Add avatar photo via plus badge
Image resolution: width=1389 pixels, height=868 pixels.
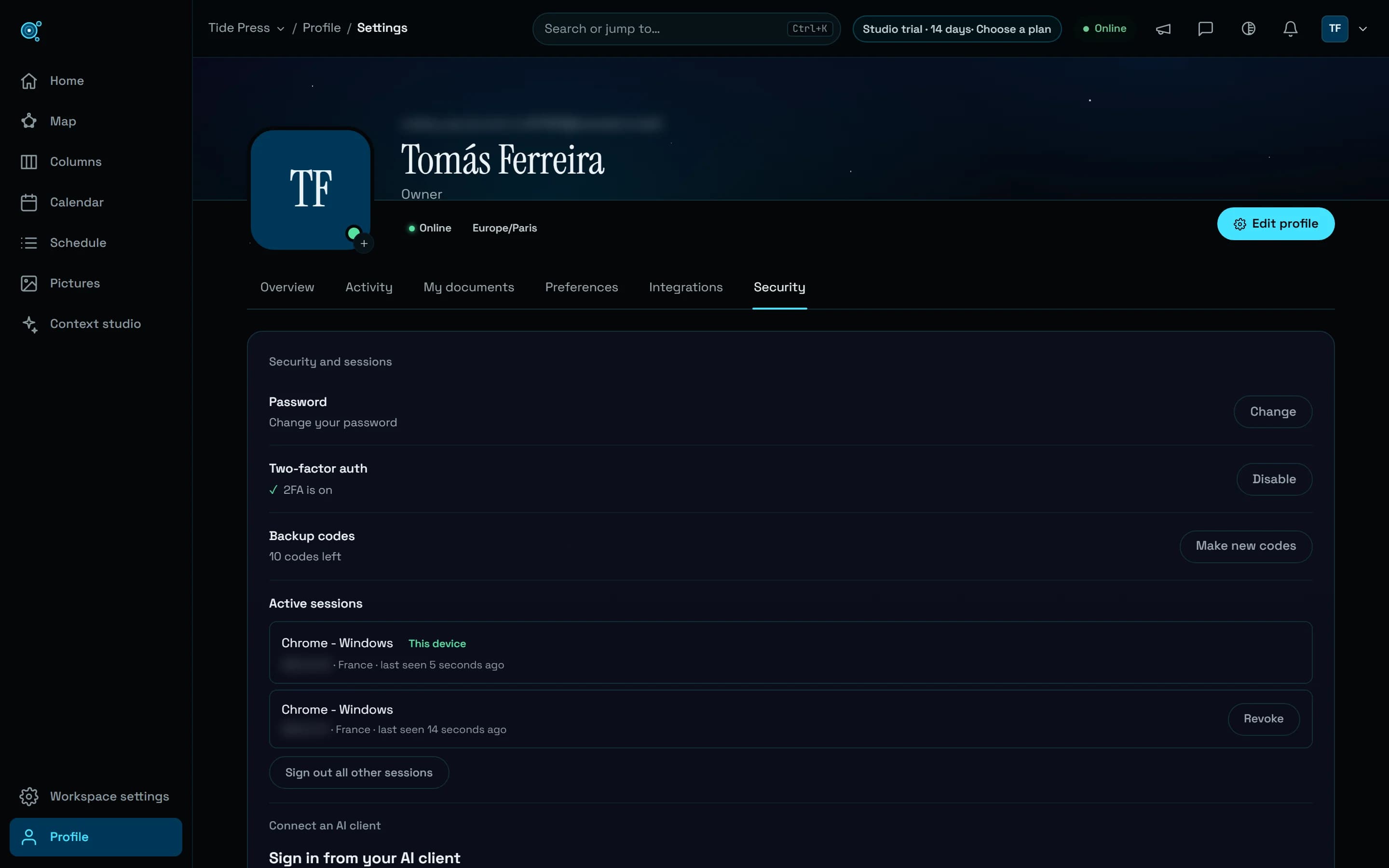point(364,244)
